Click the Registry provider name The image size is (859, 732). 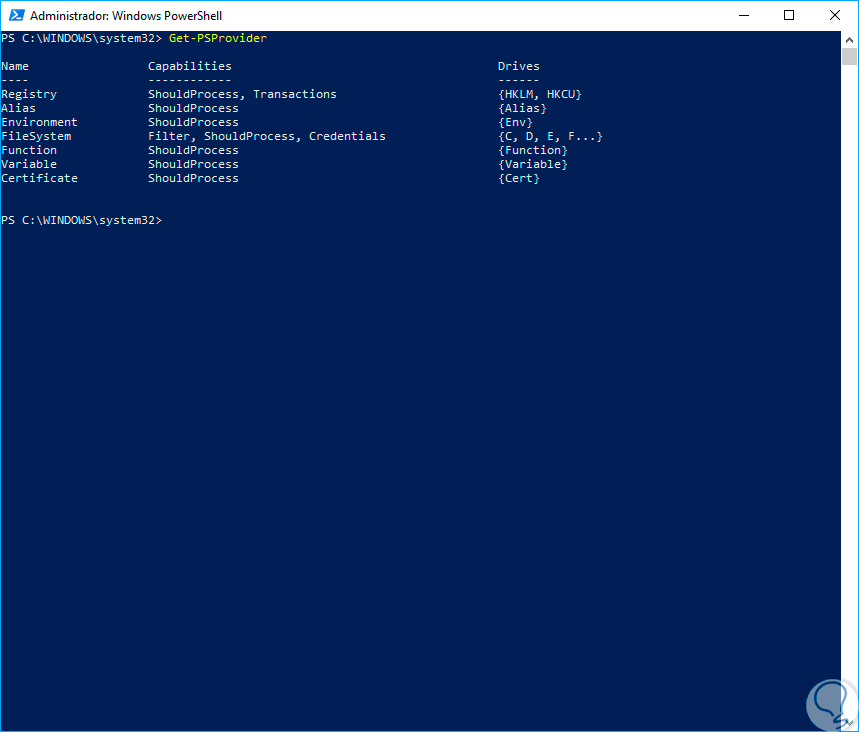(x=29, y=94)
